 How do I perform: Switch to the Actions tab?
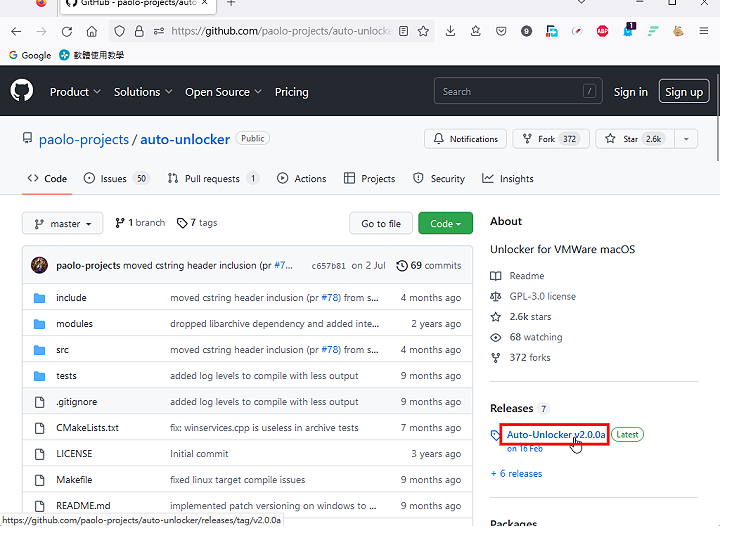coord(301,179)
